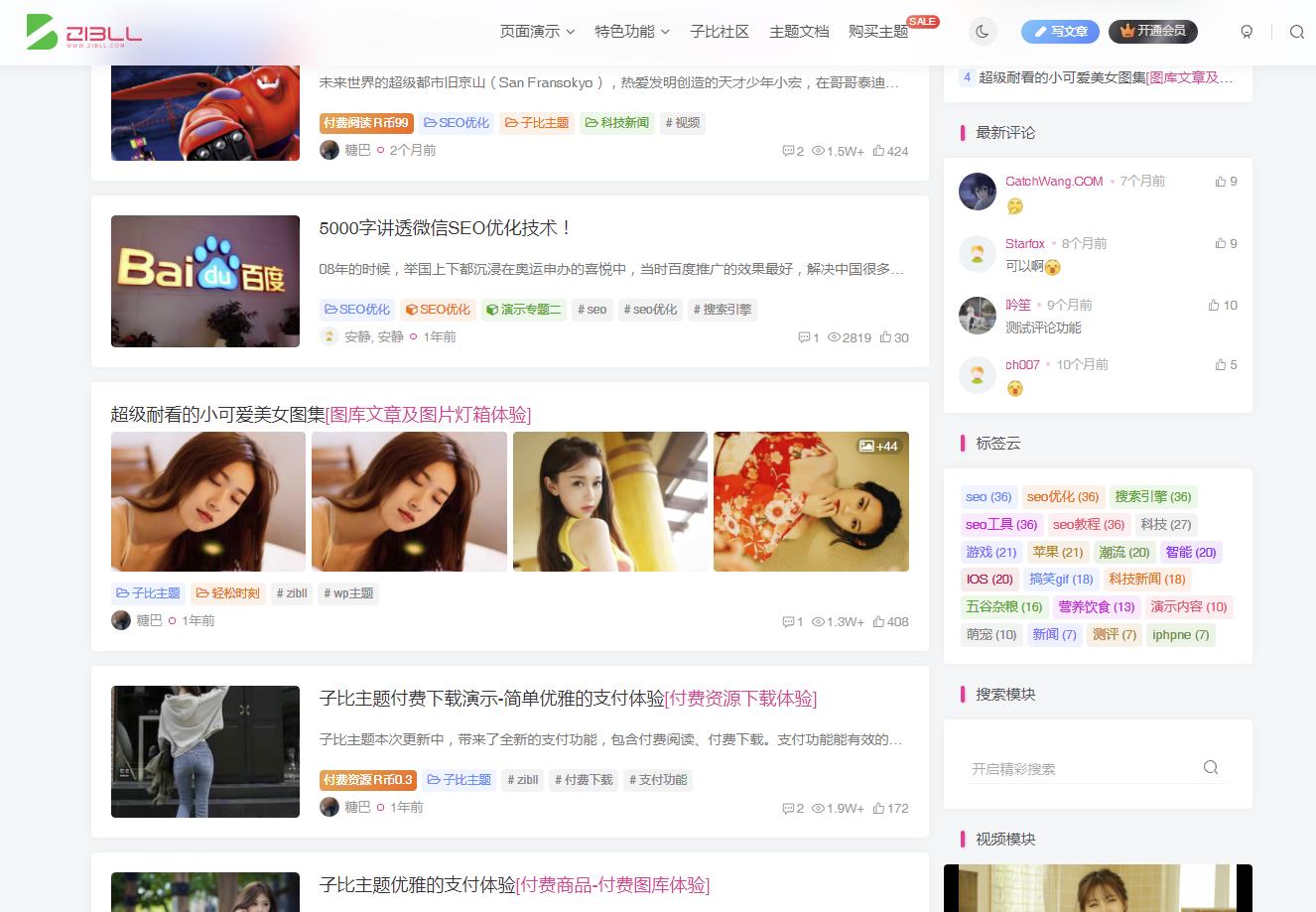The image size is (1316, 912).
Task: Click the 开通会员 button
Action: click(1153, 32)
